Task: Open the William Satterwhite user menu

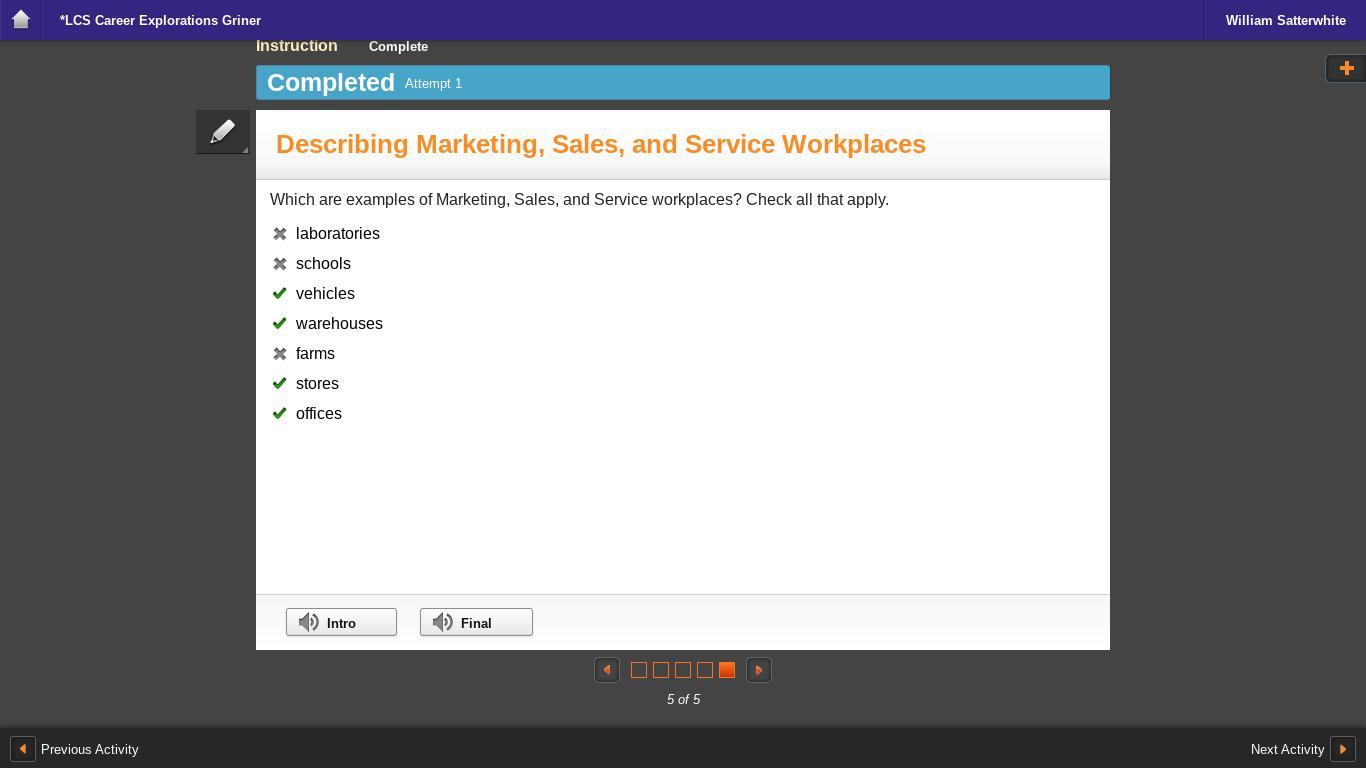Action: (x=1285, y=20)
